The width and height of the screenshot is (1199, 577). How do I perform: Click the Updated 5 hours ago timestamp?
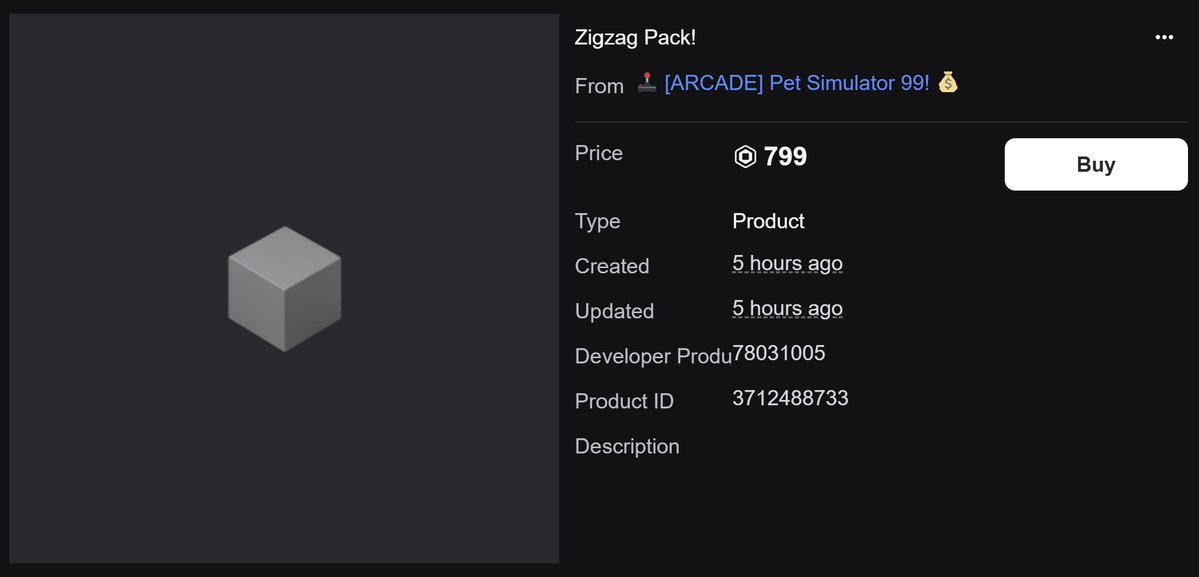788,310
